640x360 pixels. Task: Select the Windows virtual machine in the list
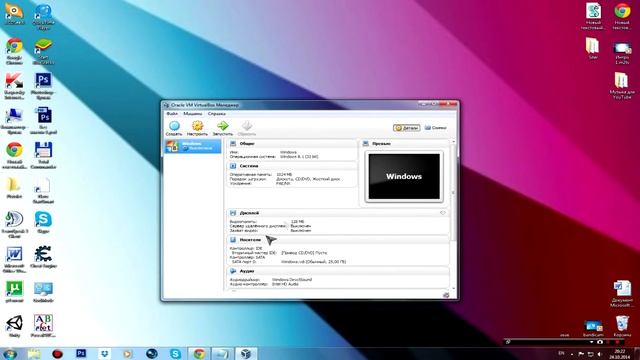click(193, 146)
